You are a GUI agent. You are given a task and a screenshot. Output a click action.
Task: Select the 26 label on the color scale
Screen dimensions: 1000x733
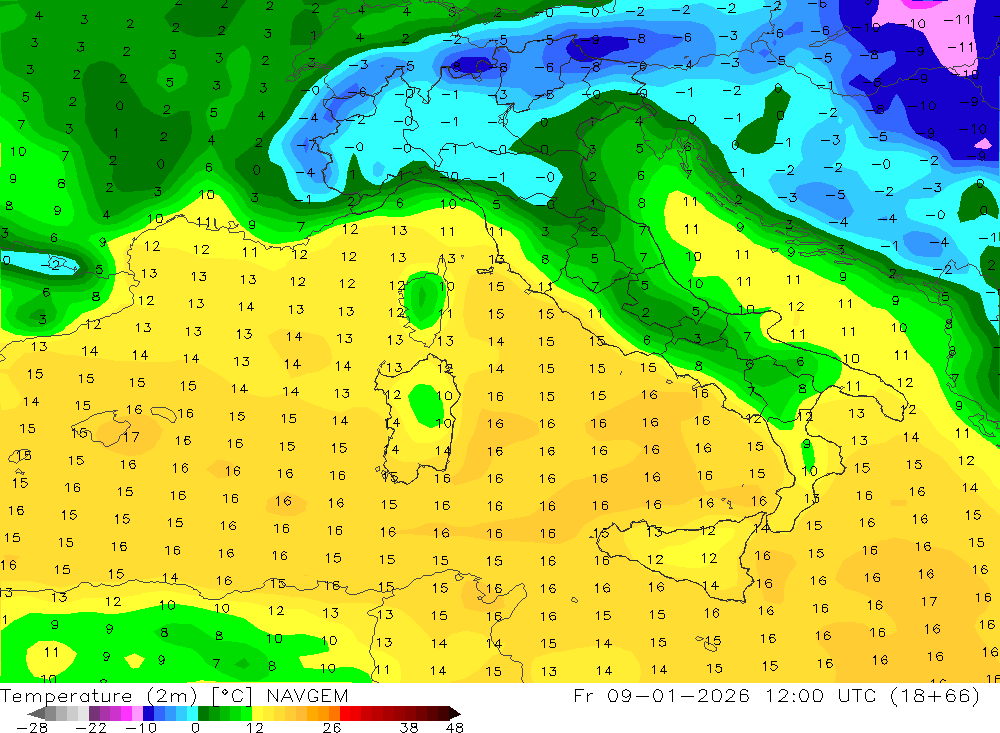click(x=332, y=728)
